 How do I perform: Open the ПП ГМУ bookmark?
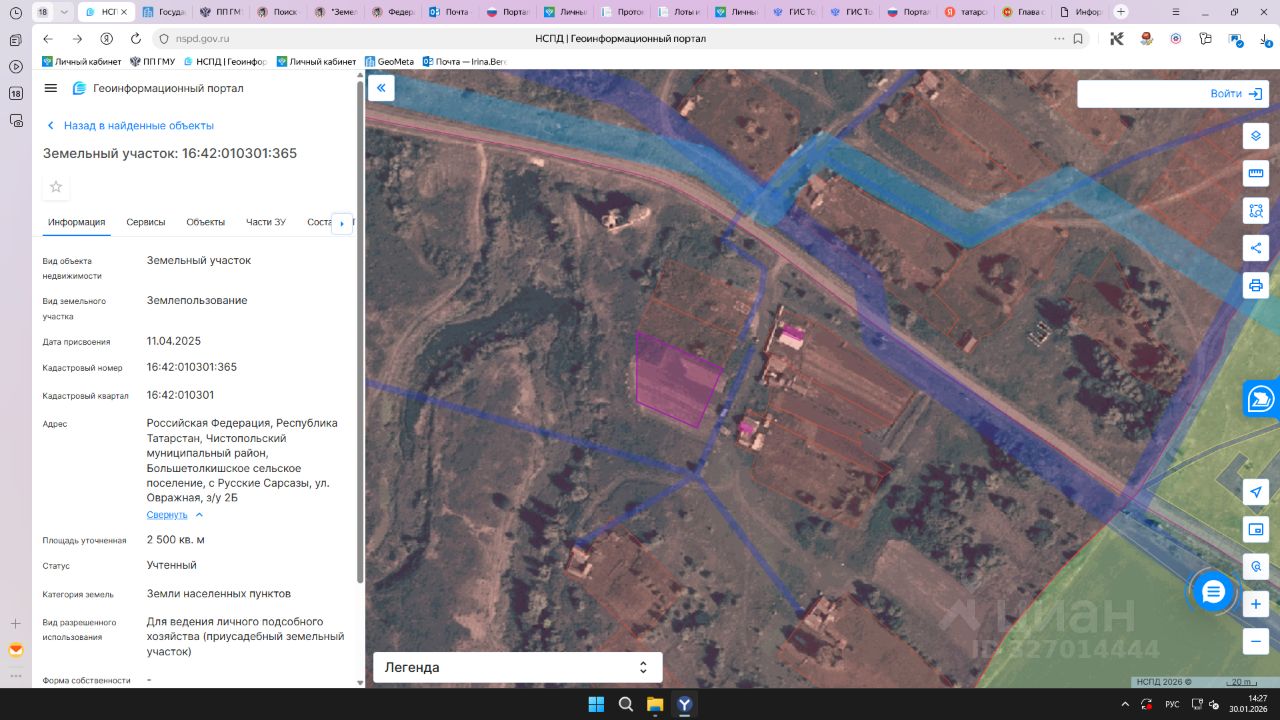click(152, 62)
